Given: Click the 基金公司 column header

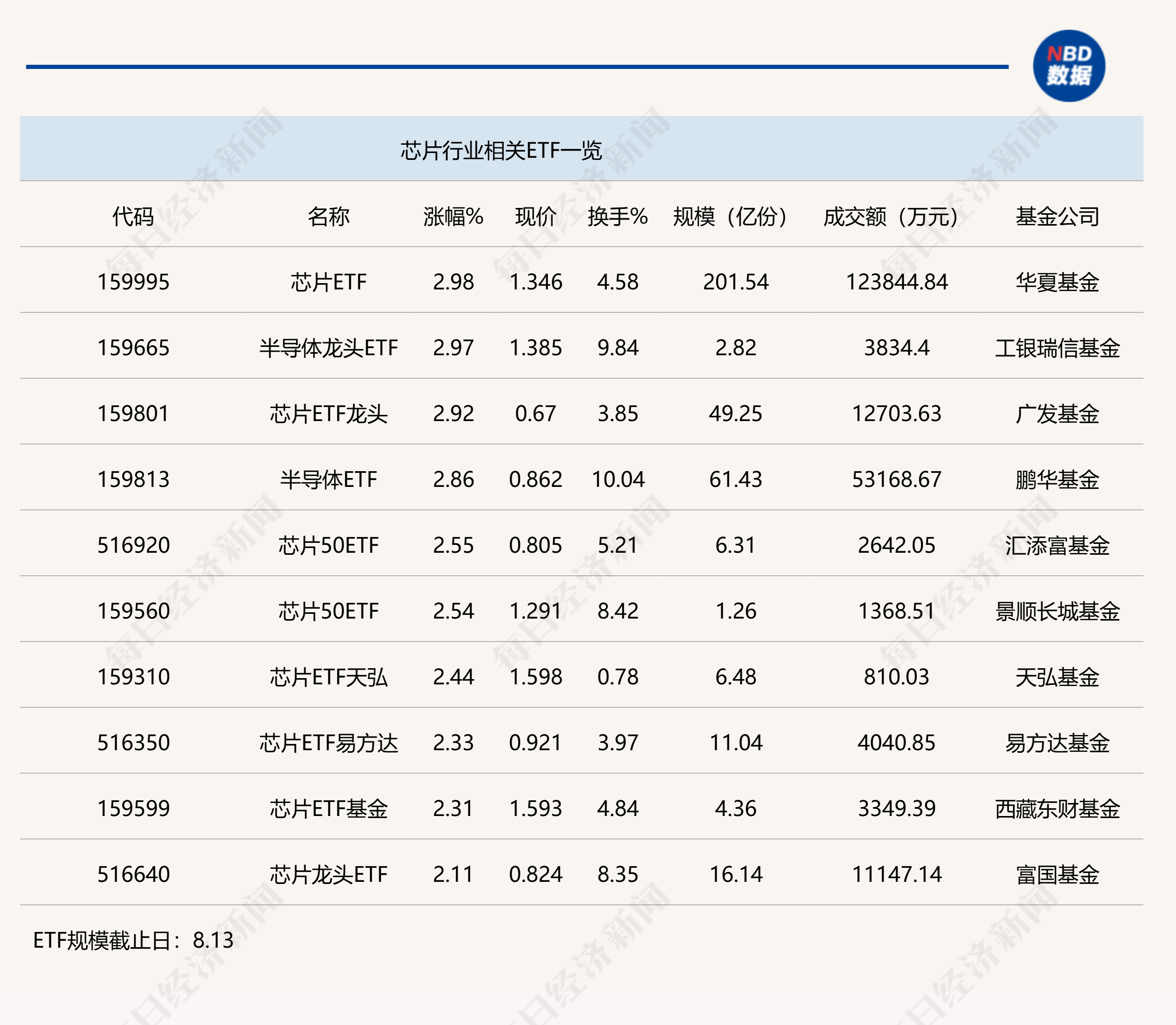Looking at the screenshot, I should tap(1057, 216).
